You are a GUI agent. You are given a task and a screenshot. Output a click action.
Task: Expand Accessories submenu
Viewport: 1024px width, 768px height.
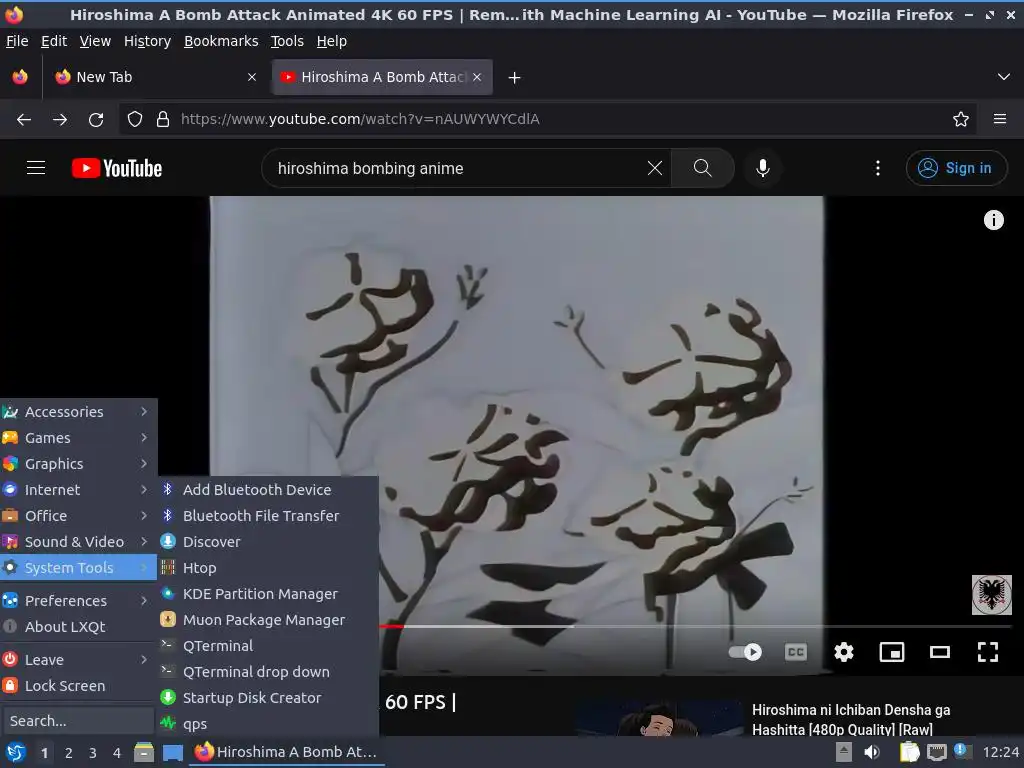pyautogui.click(x=78, y=411)
